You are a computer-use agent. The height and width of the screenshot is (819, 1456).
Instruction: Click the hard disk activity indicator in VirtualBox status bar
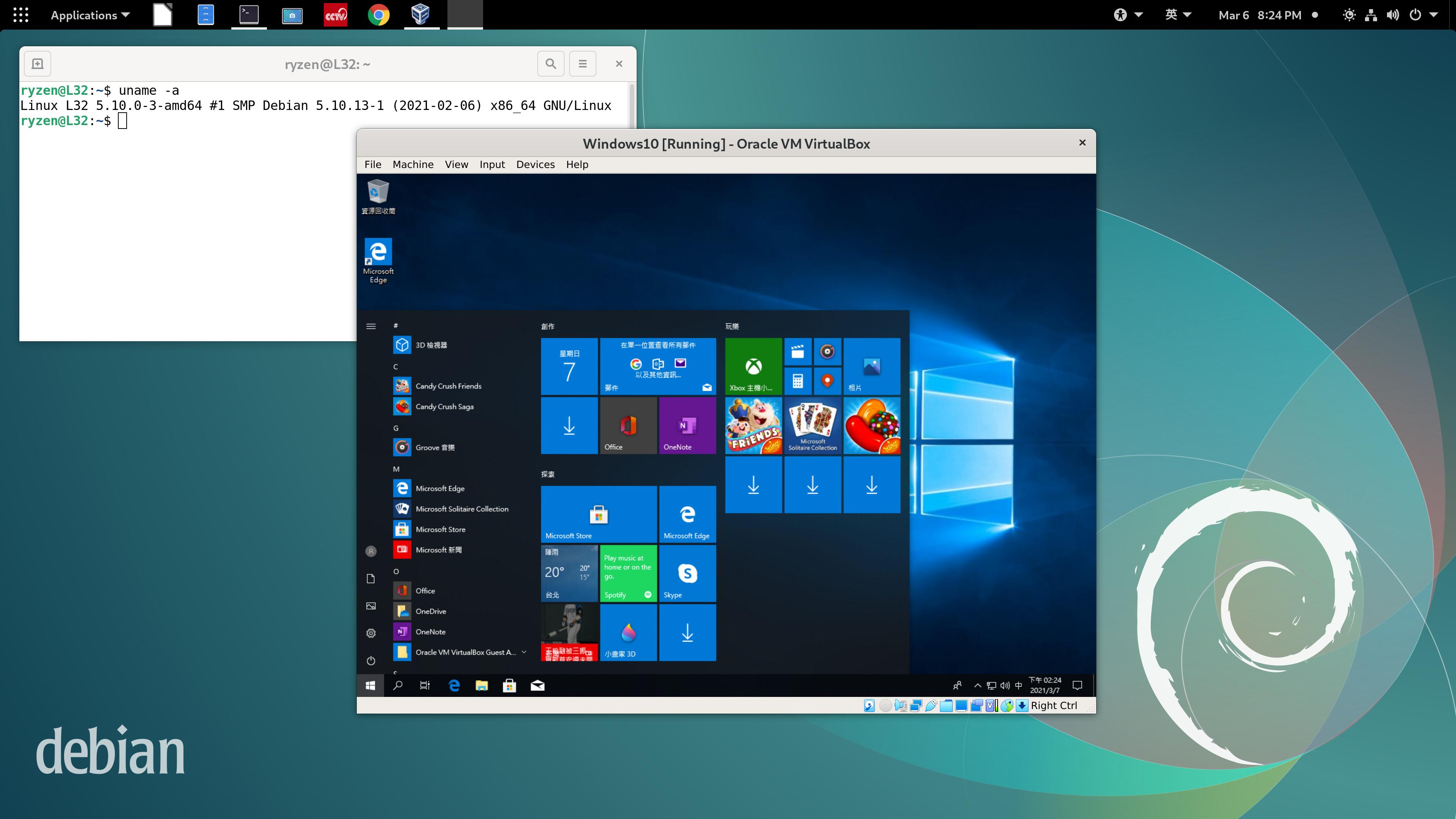tap(869, 705)
